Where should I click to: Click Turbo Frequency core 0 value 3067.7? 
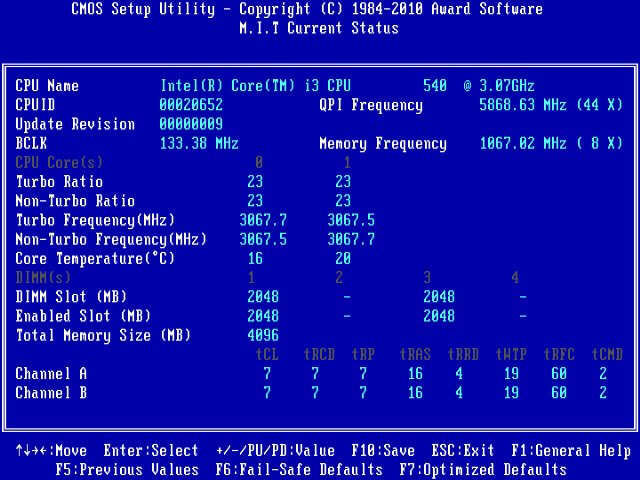(x=263, y=220)
